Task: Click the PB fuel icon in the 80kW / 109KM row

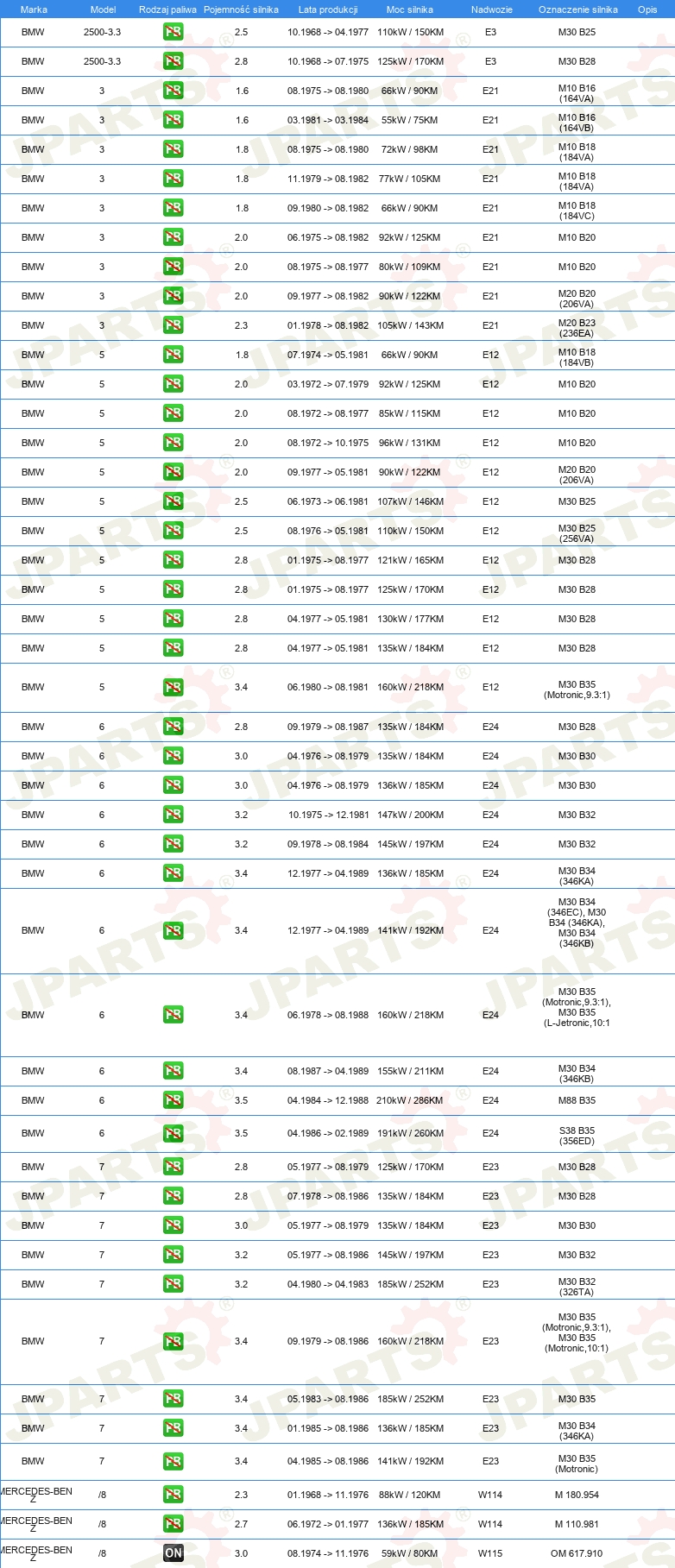Action: (x=173, y=267)
